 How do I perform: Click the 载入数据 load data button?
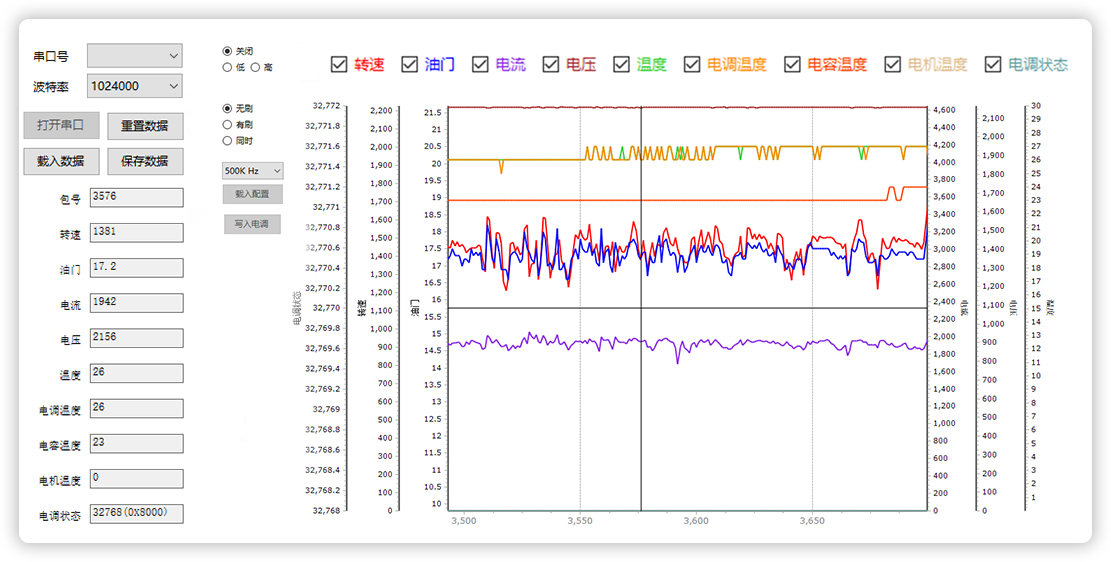tap(61, 161)
